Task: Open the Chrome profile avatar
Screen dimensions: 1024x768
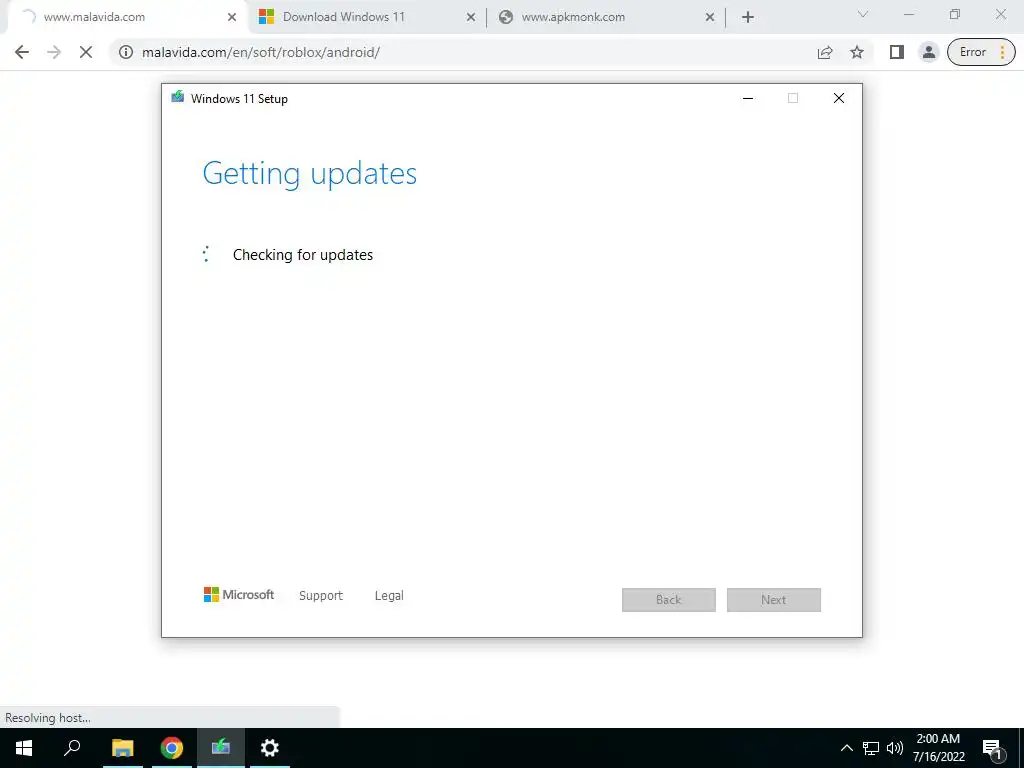Action: click(x=928, y=52)
